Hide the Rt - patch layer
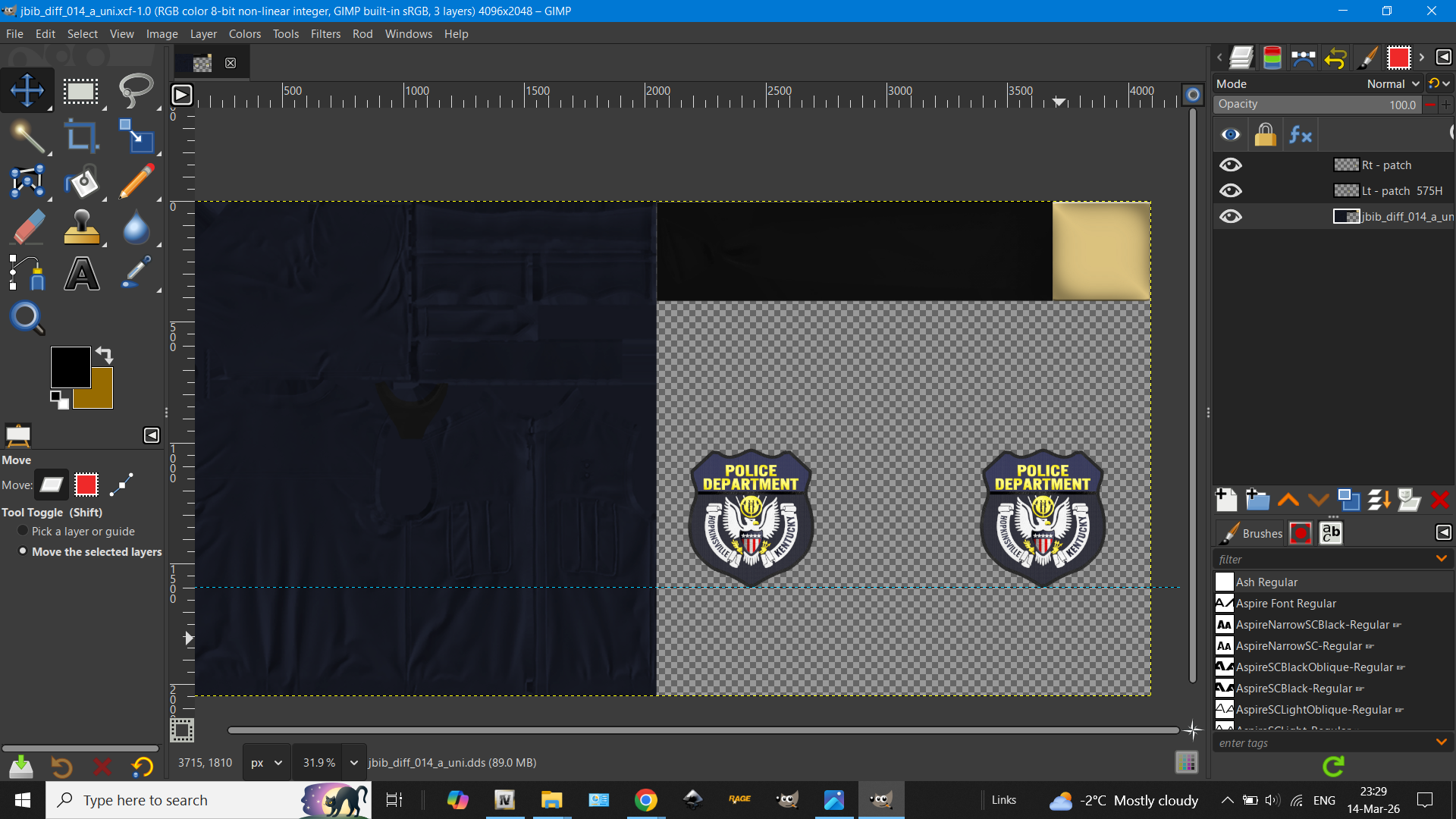The height and width of the screenshot is (819, 1456). (1231, 165)
